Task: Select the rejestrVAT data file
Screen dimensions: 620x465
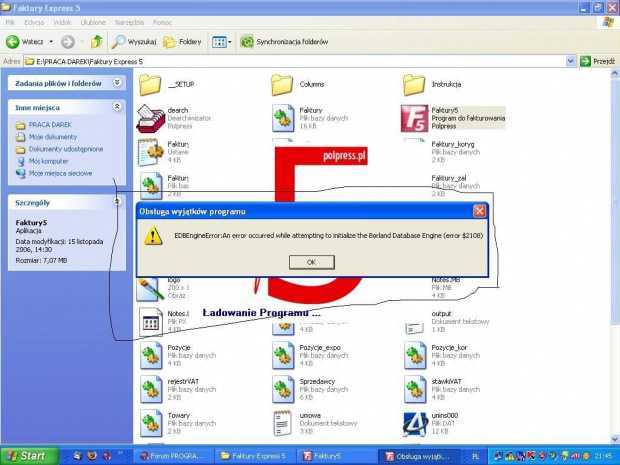Action: 150,389
